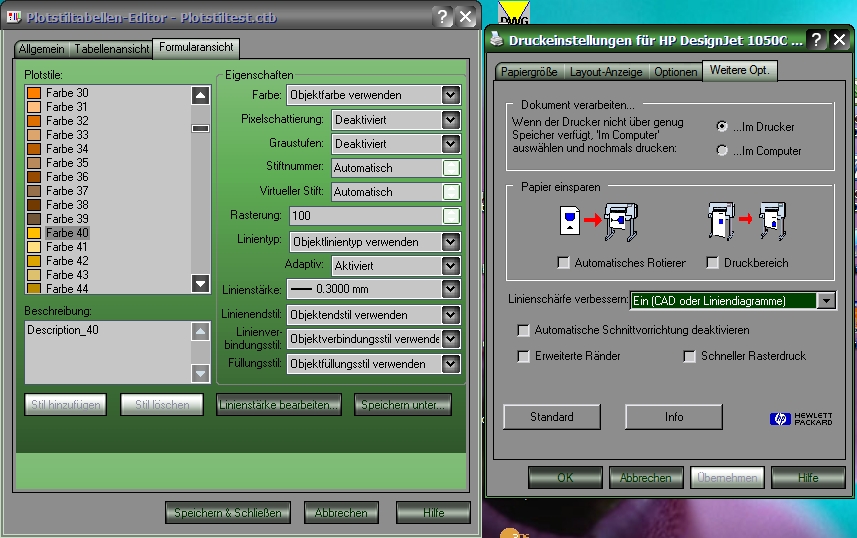Image resolution: width=857 pixels, height=538 pixels.
Task: Select plot style Farbe 38
Action: click(67, 205)
